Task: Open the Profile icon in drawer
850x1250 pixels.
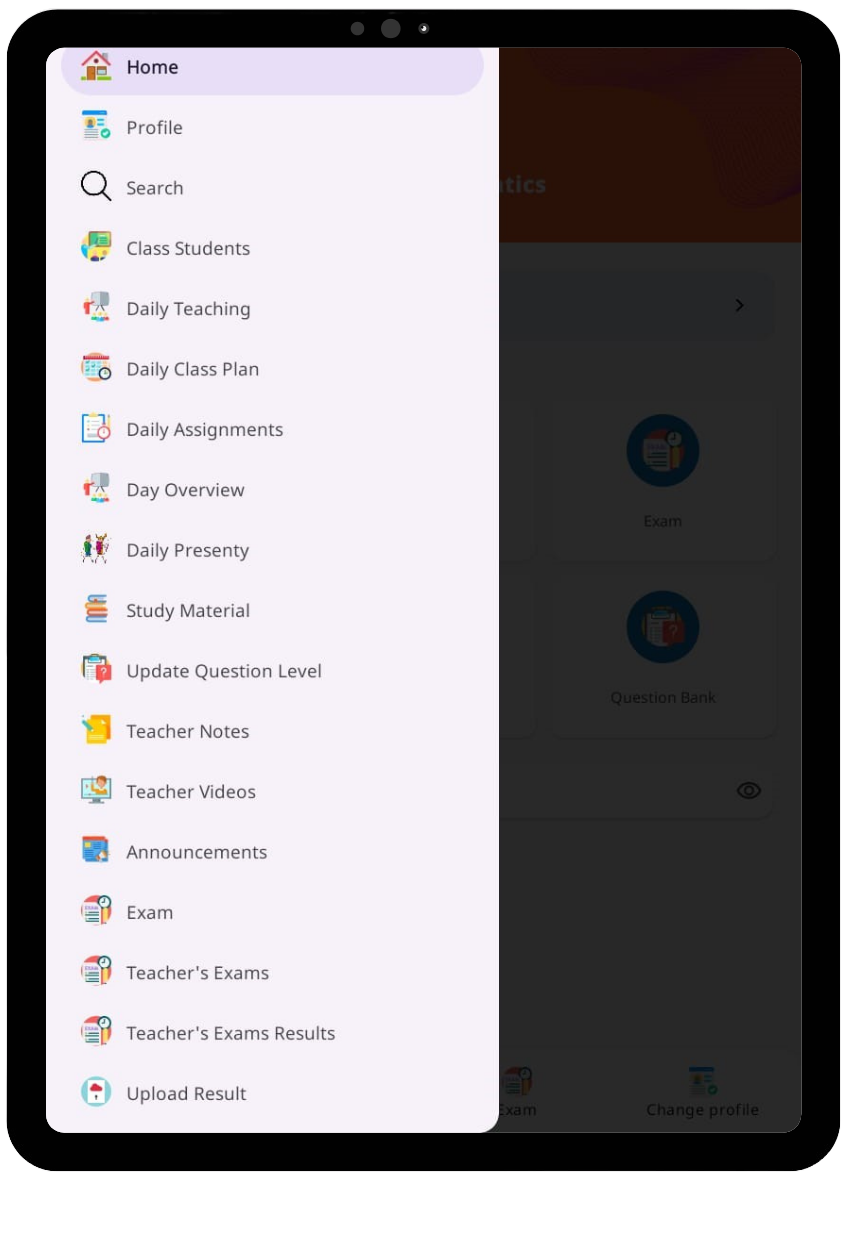Action: pyautogui.click(x=96, y=127)
